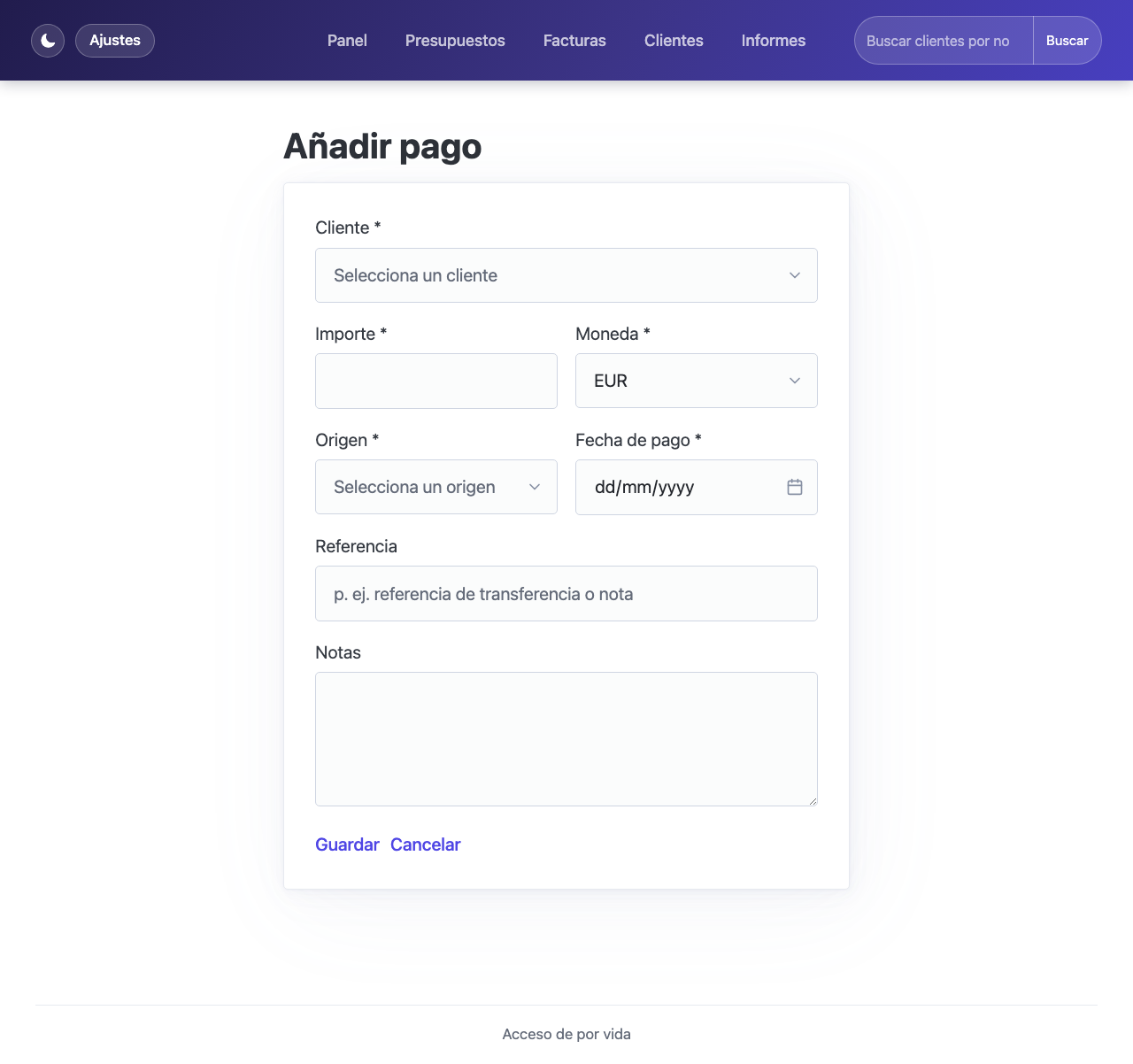The width and height of the screenshot is (1133, 1064).
Task: Click the Fecha de pago date field
Action: point(697,487)
